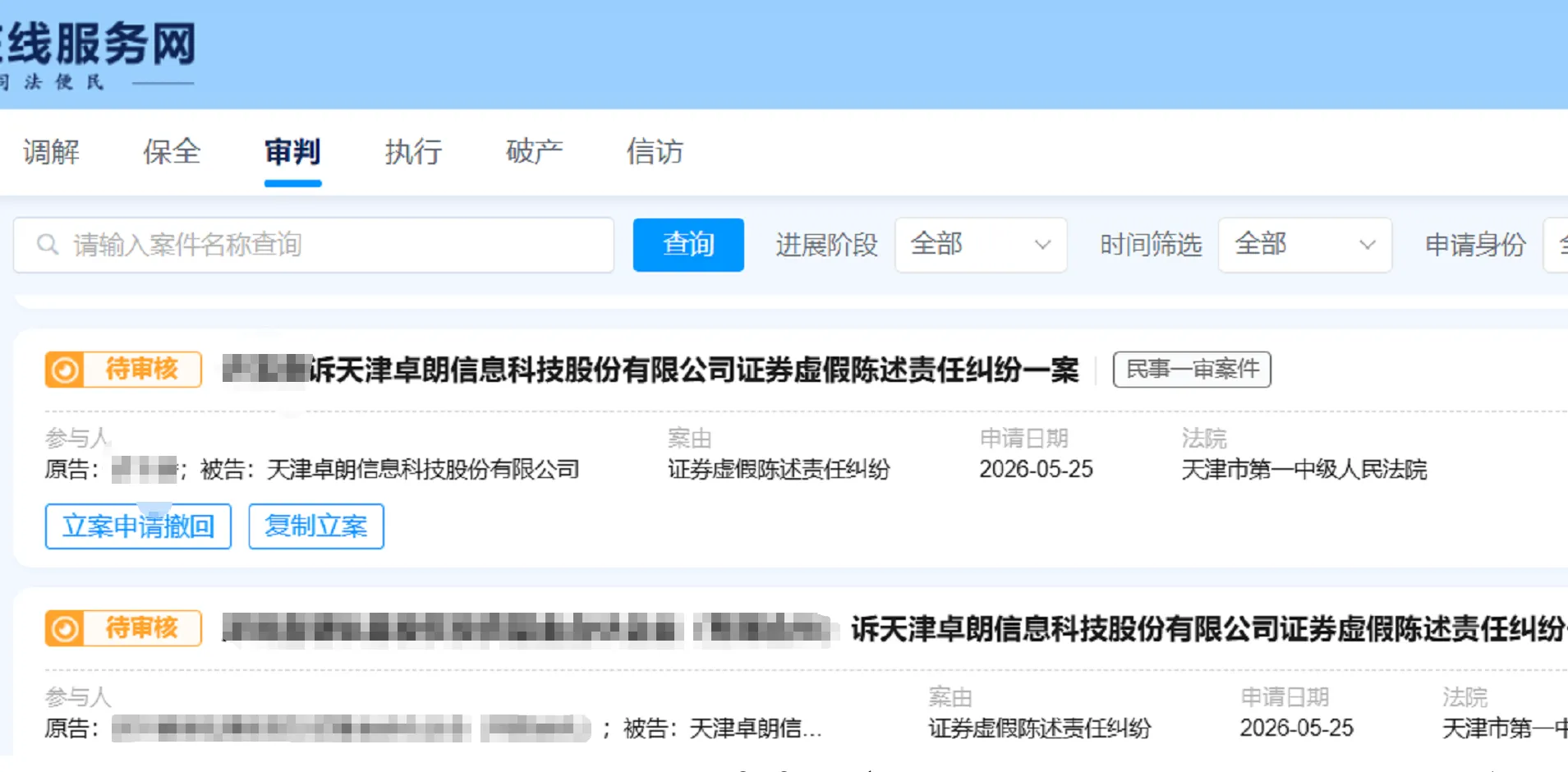This screenshot has height=772, width=1568.
Task: Open the first case title link
Action: (651, 370)
